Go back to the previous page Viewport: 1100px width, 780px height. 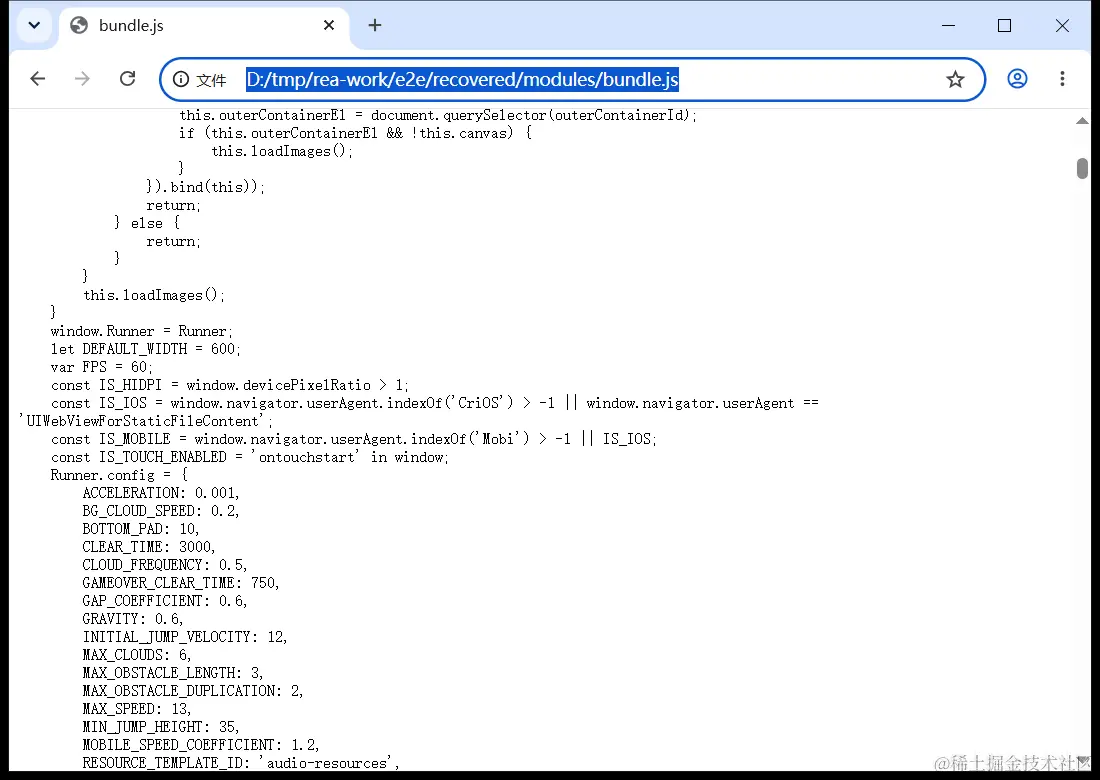pos(38,79)
